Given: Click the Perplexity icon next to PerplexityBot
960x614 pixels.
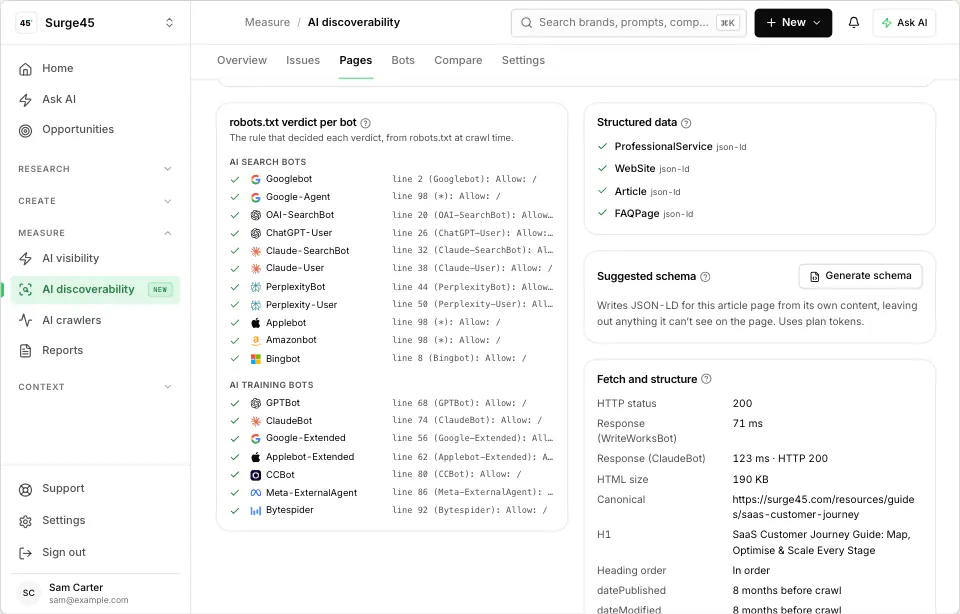Looking at the screenshot, I should pos(255,287).
